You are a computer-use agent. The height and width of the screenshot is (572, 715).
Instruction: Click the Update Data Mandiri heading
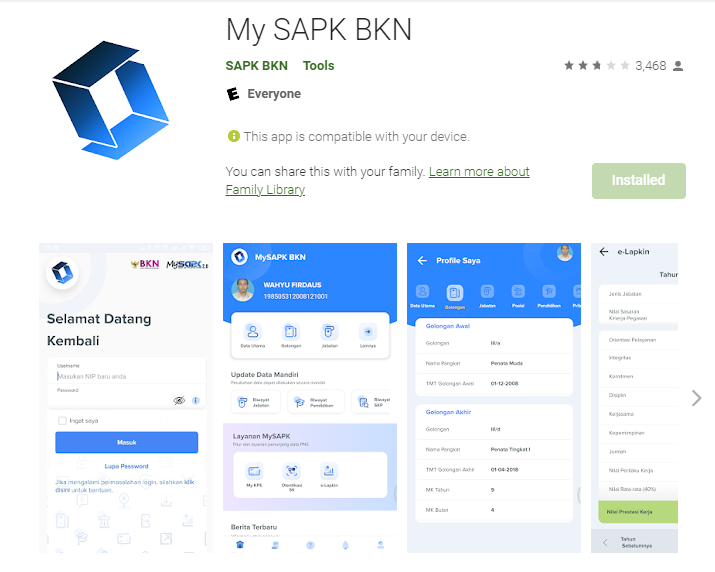[x=264, y=374]
